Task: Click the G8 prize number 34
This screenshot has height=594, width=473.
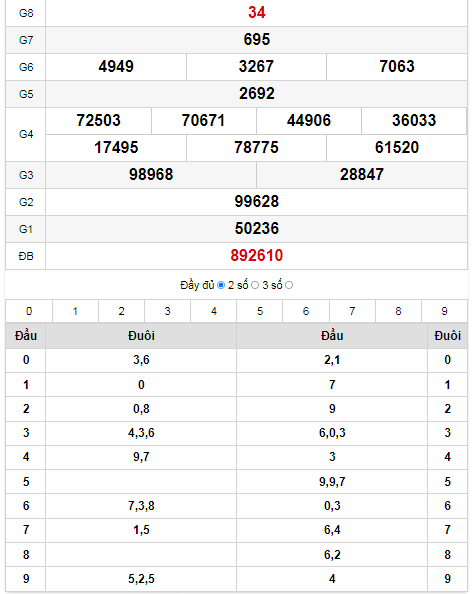Action: pyautogui.click(x=257, y=13)
